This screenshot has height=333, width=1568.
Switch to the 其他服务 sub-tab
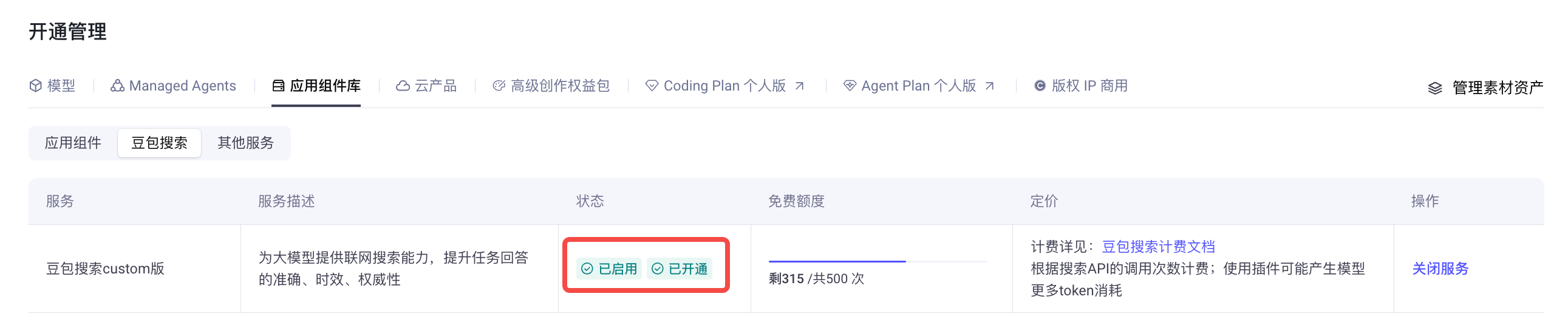(x=245, y=143)
